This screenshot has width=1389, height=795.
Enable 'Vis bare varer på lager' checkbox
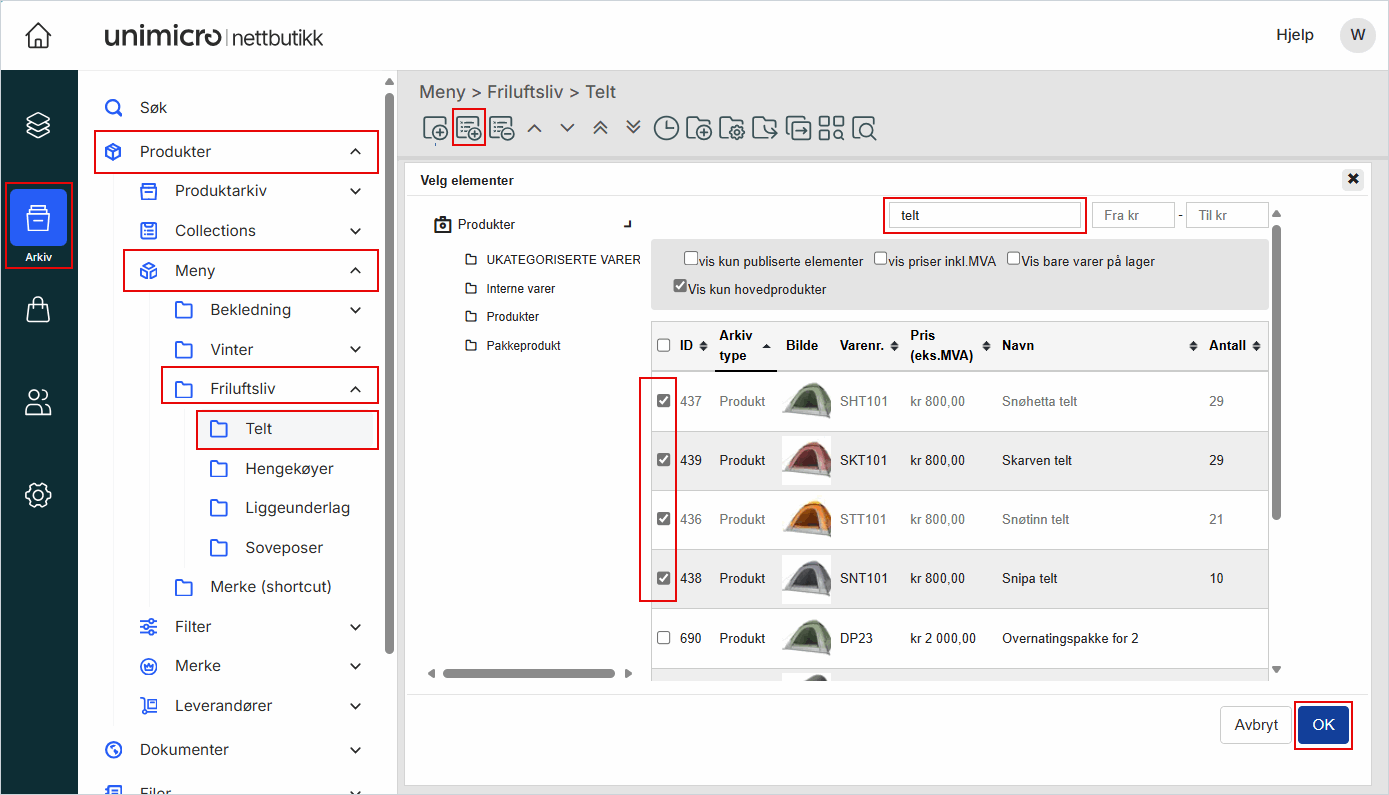pos(1014,259)
